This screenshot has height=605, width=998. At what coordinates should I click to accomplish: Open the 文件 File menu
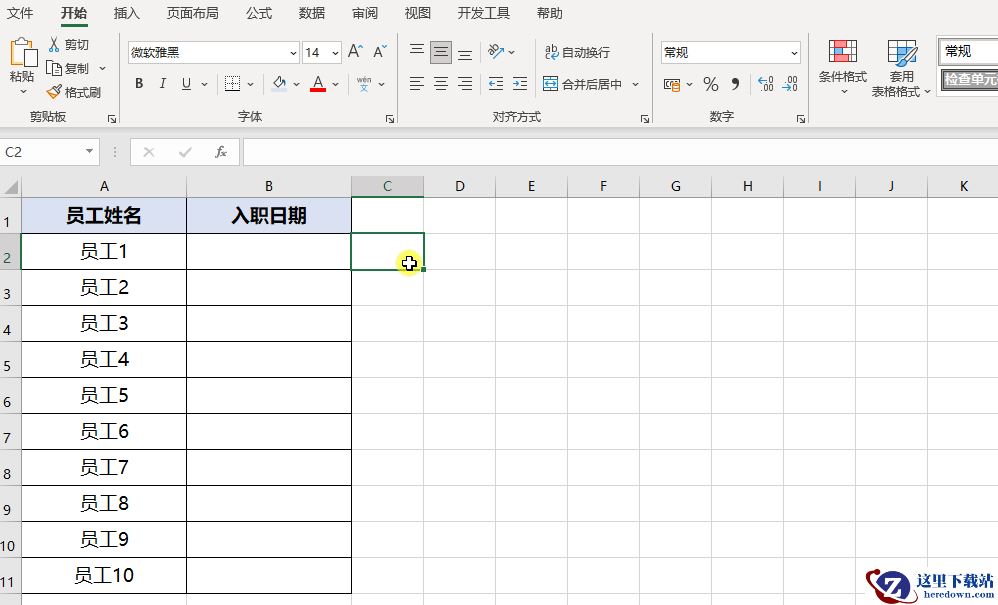pos(20,13)
